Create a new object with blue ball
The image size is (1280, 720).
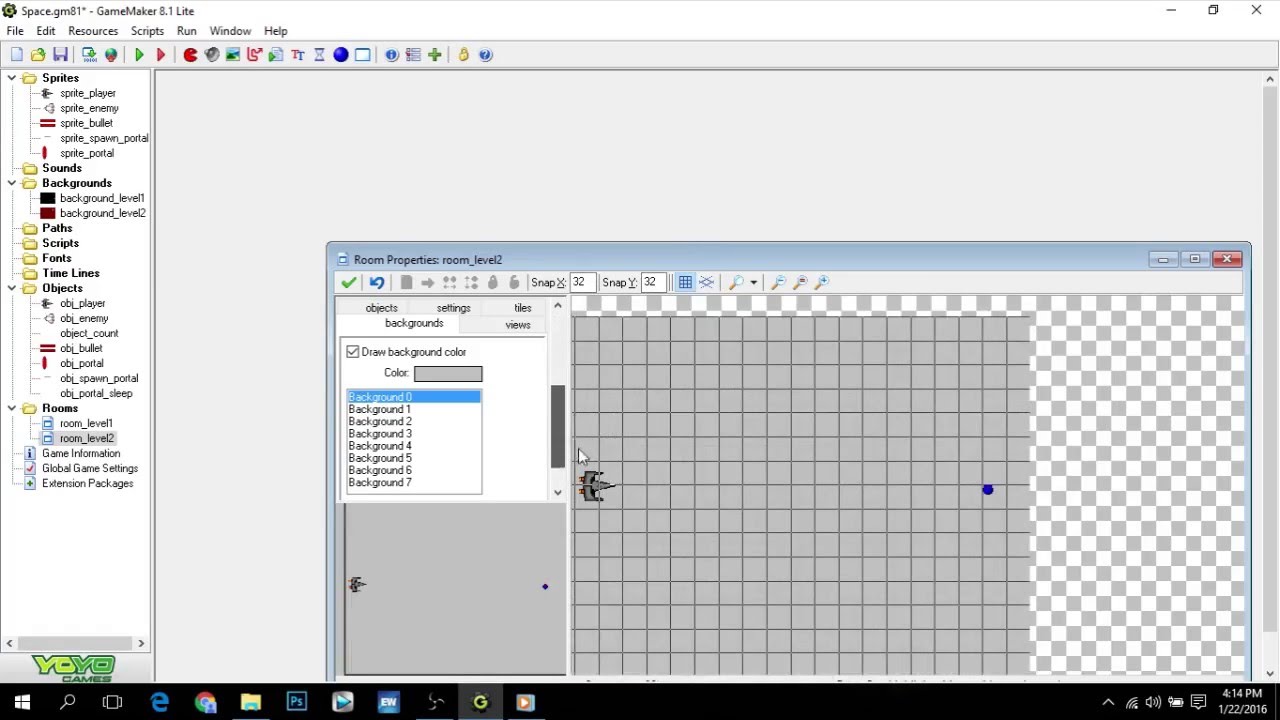pos(341,55)
